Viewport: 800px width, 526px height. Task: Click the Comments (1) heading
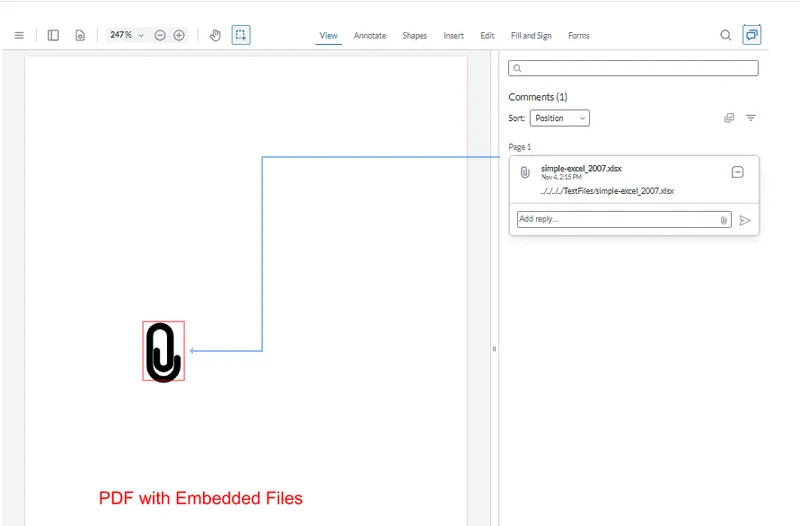point(538,97)
